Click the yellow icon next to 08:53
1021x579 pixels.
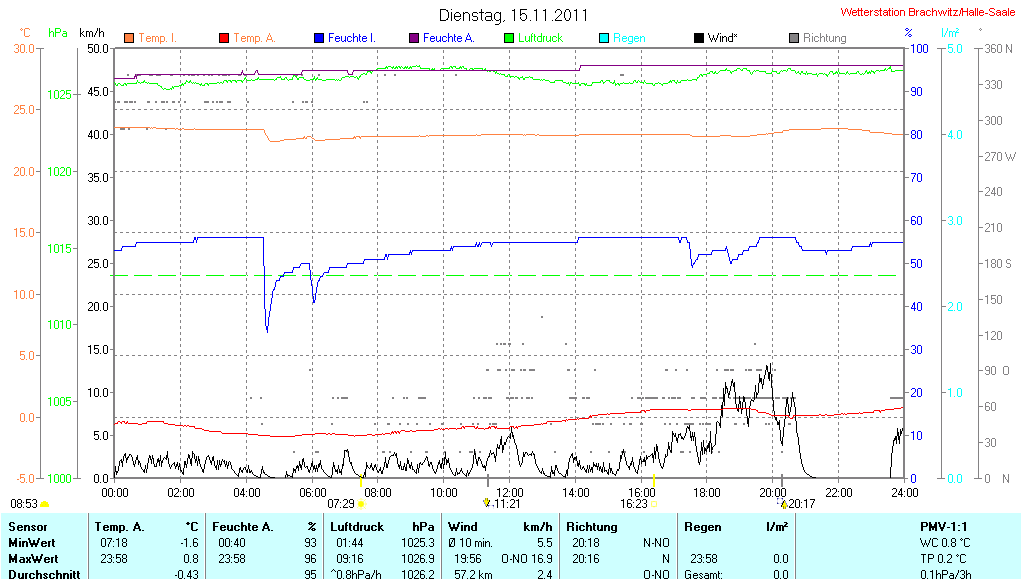coord(44,504)
